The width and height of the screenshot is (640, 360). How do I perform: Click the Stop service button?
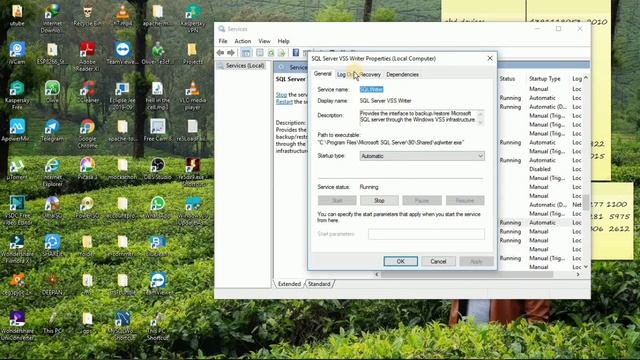pos(379,200)
